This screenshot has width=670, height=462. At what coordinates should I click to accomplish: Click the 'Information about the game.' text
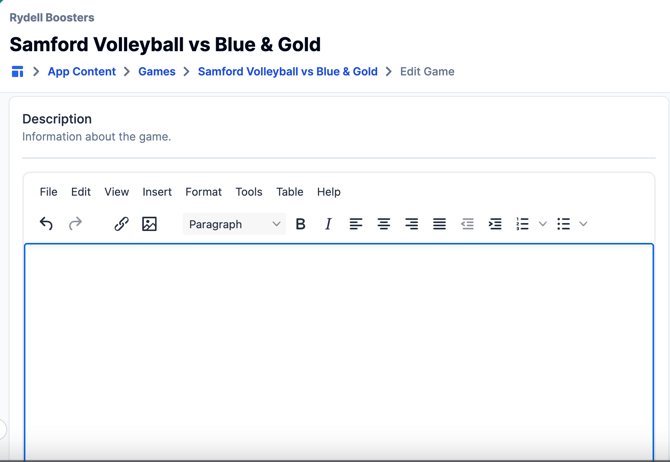click(97, 137)
